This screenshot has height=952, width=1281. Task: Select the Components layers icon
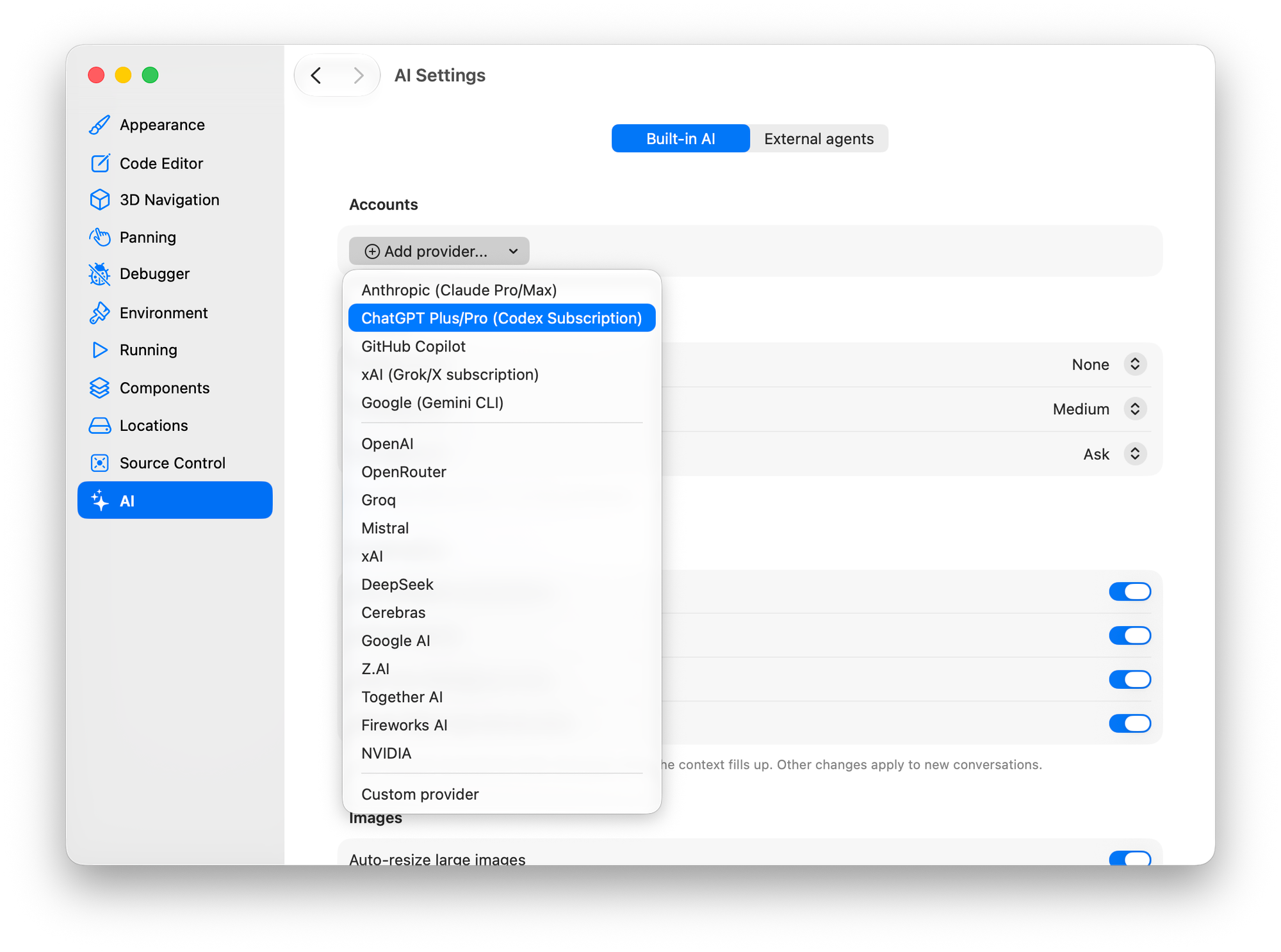coord(99,388)
